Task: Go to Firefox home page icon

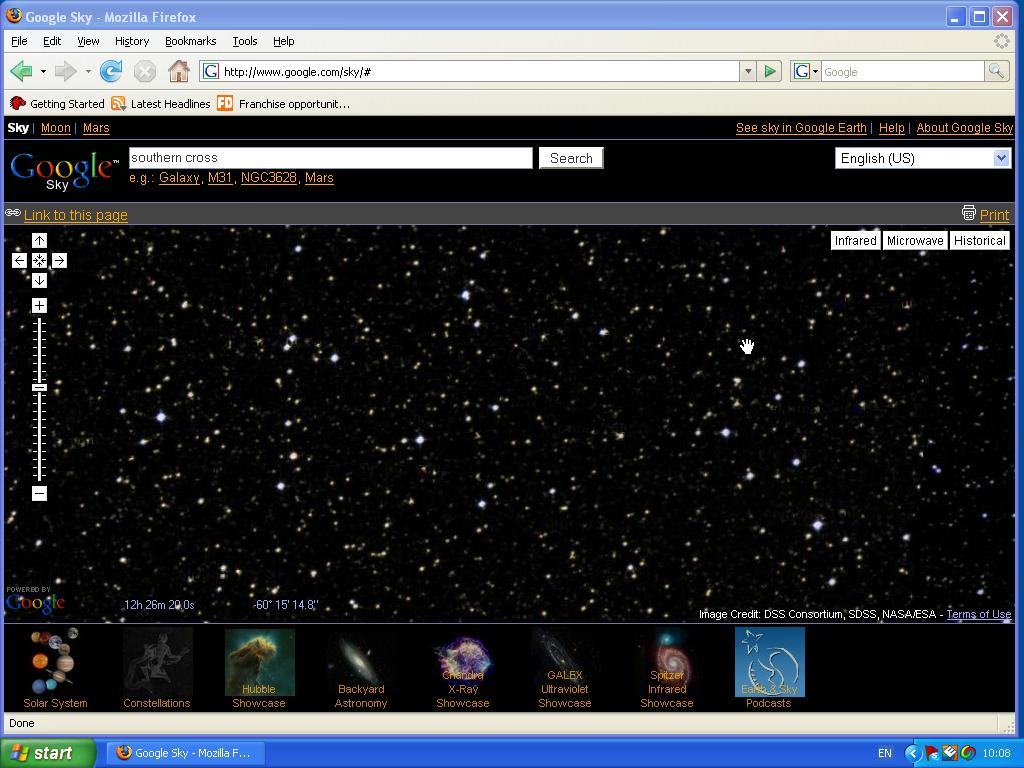Action: pos(178,71)
